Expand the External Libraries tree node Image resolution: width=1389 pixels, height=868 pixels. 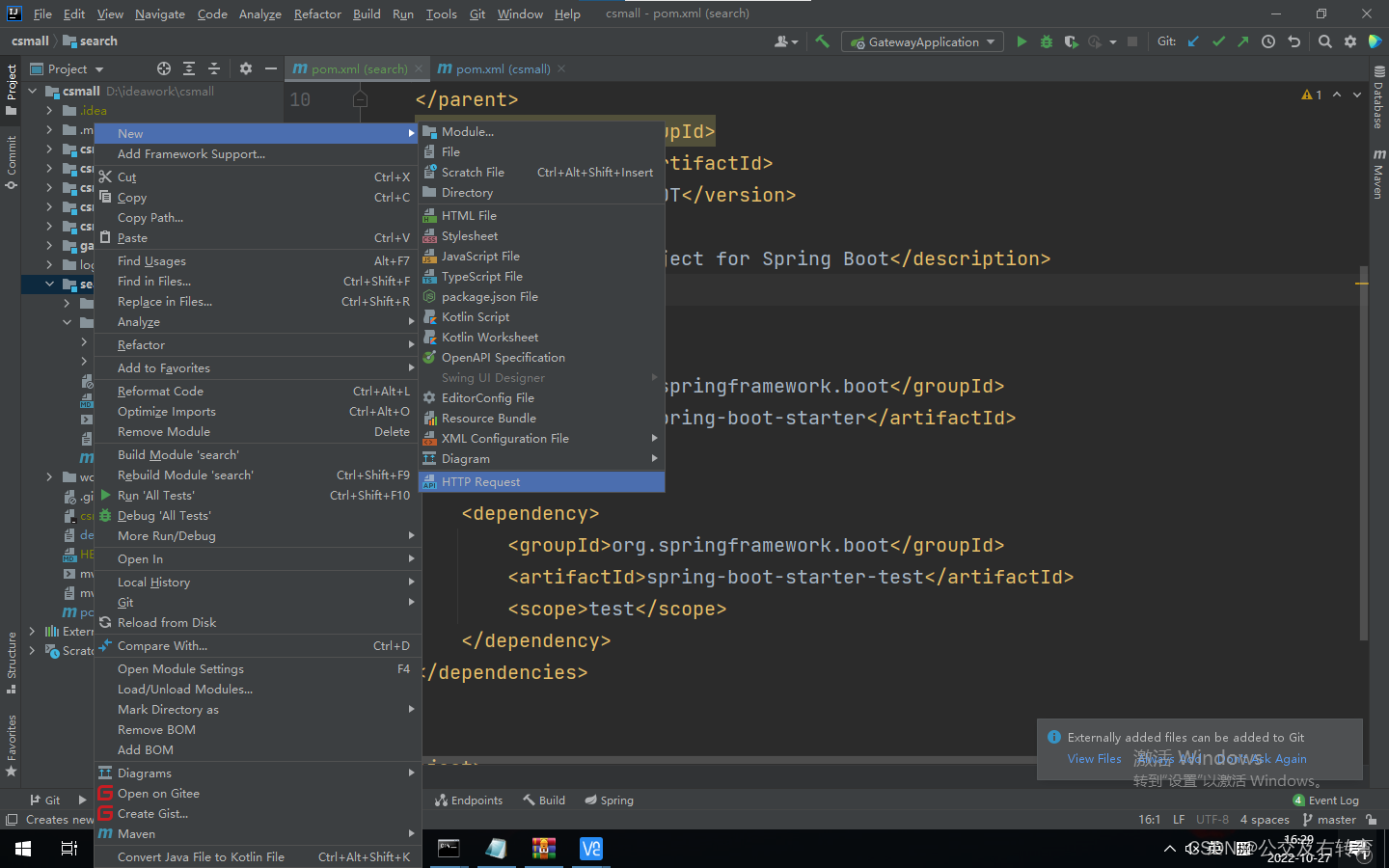(32, 631)
